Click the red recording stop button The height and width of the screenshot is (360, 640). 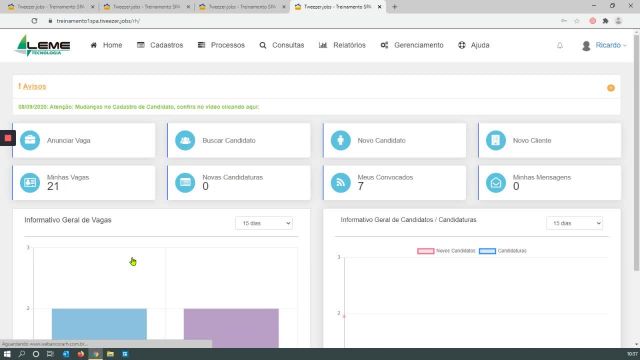pyautogui.click(x=8, y=138)
